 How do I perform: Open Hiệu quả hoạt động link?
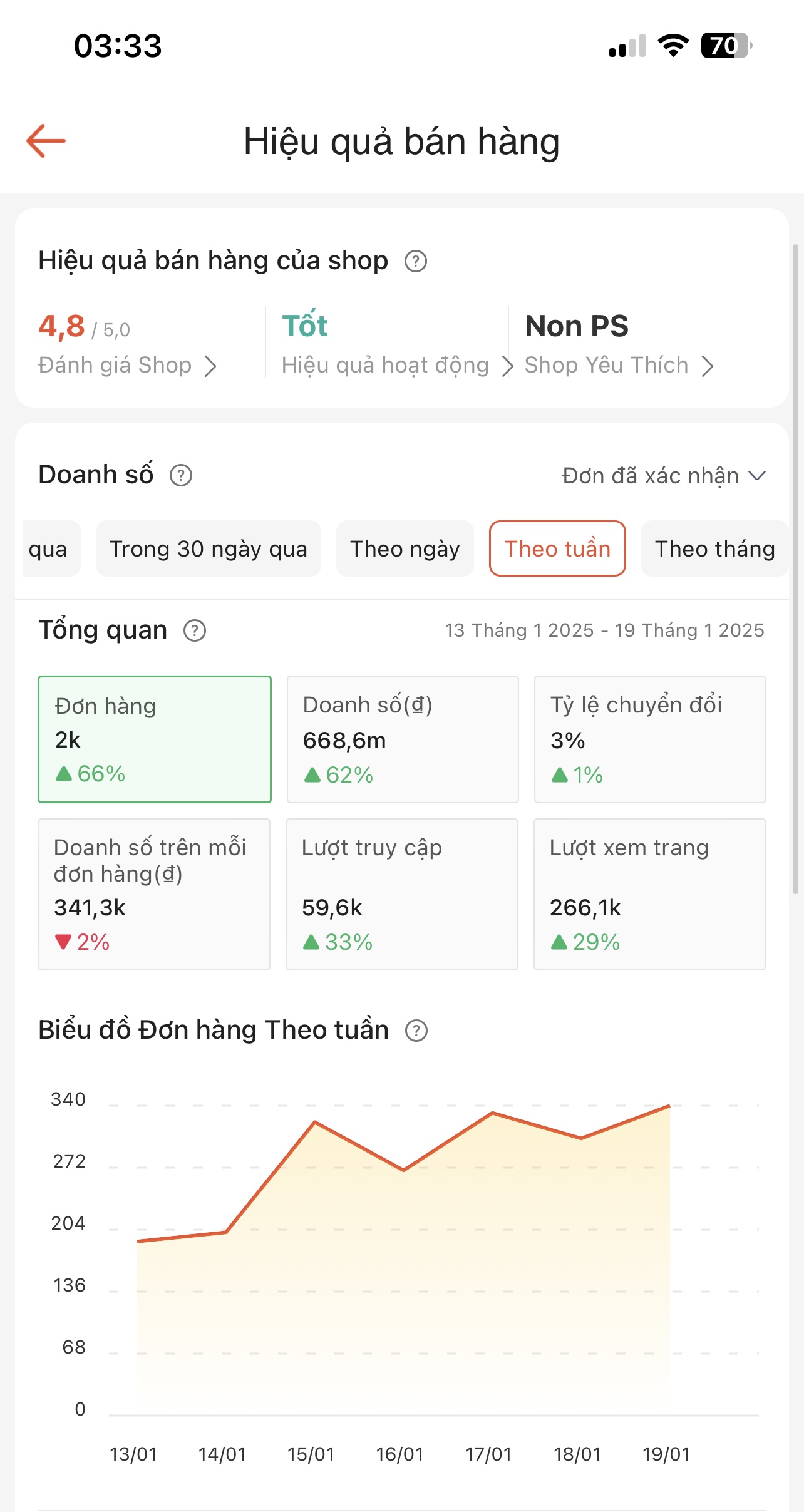click(x=385, y=365)
